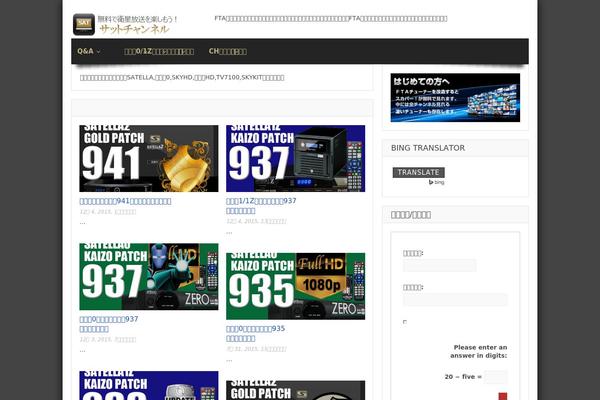Click the second sidebar form input field
Viewport: 600px width, 400px height.
pos(455,299)
